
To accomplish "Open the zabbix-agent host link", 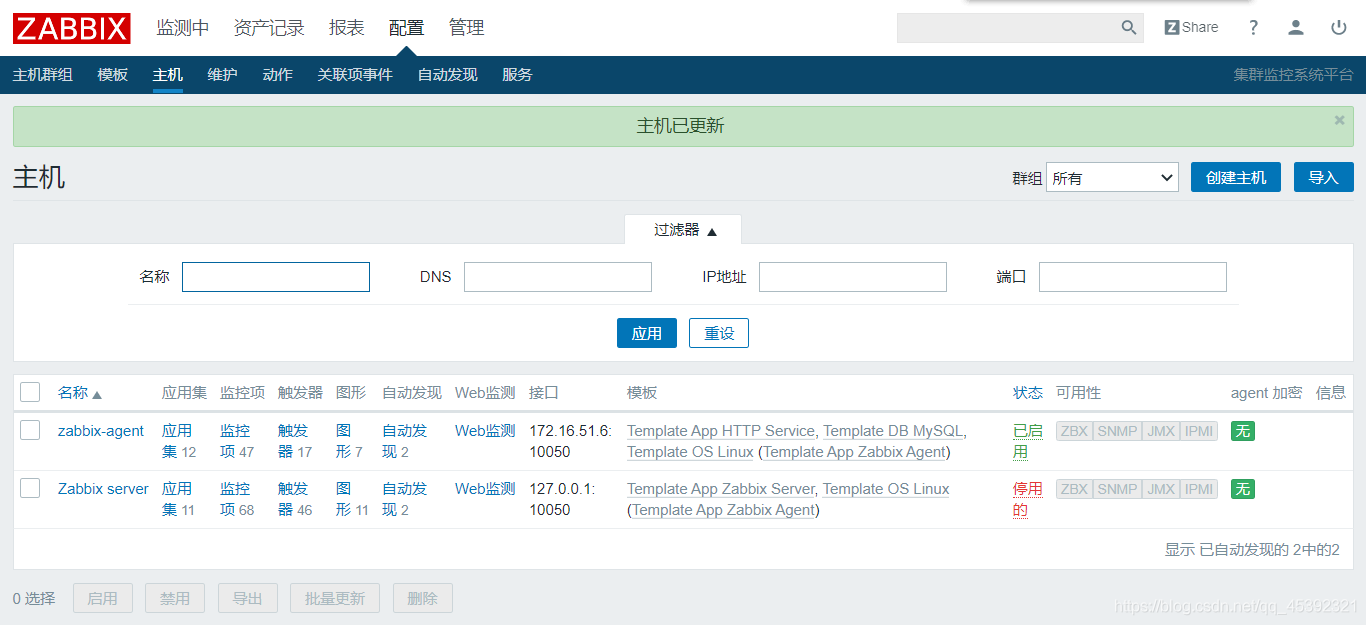I will pos(101,431).
